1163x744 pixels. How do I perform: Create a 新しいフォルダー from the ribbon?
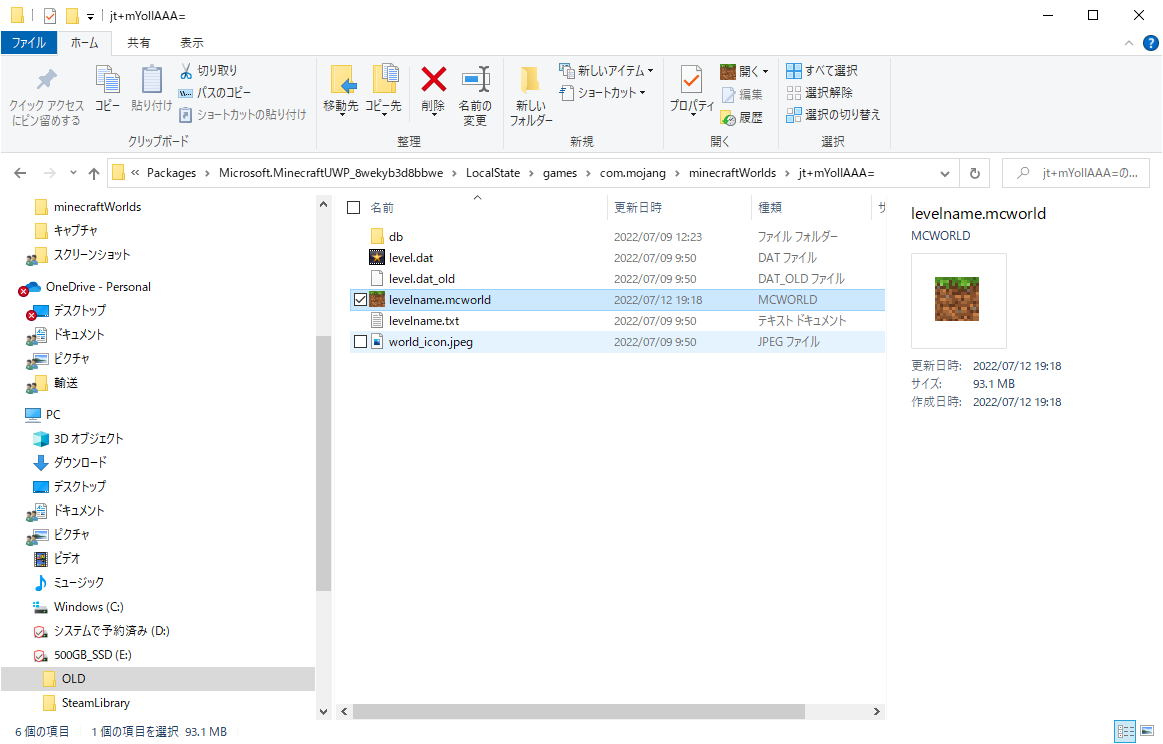click(530, 96)
